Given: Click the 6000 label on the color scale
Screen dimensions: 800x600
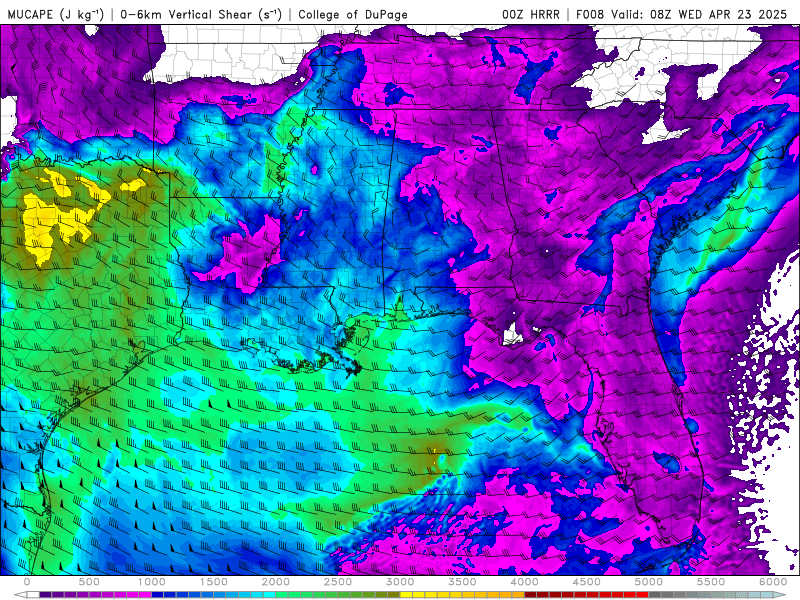Looking at the screenshot, I should [x=773, y=582].
